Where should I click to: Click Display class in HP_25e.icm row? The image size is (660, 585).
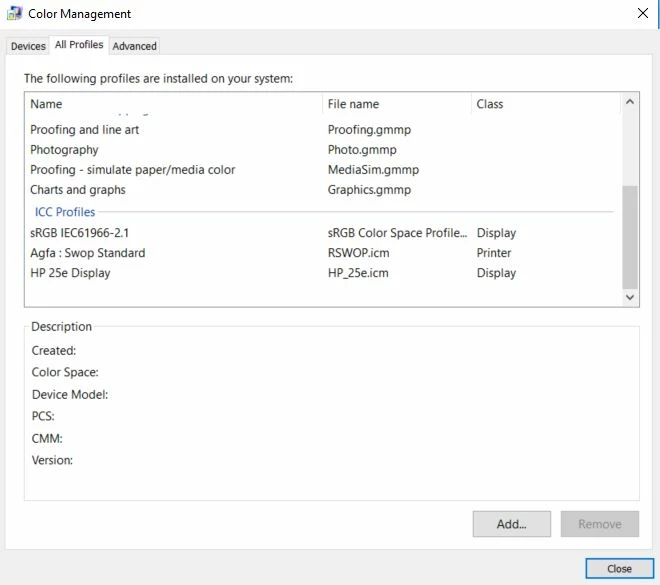(x=496, y=273)
